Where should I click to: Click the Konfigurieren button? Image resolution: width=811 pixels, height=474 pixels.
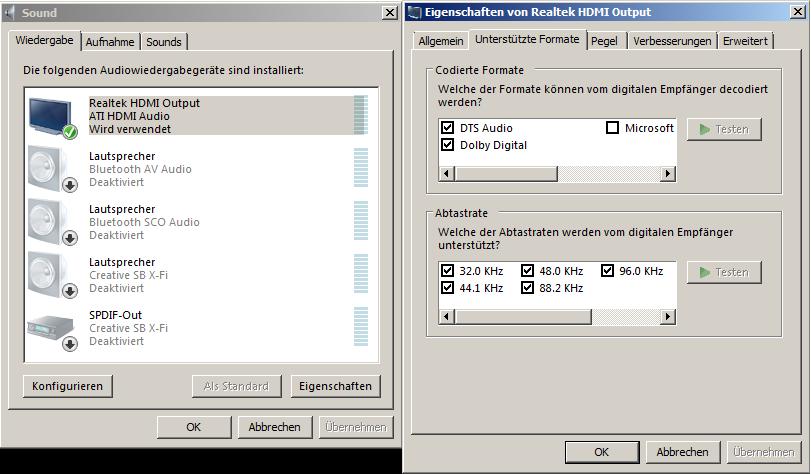pos(67,386)
